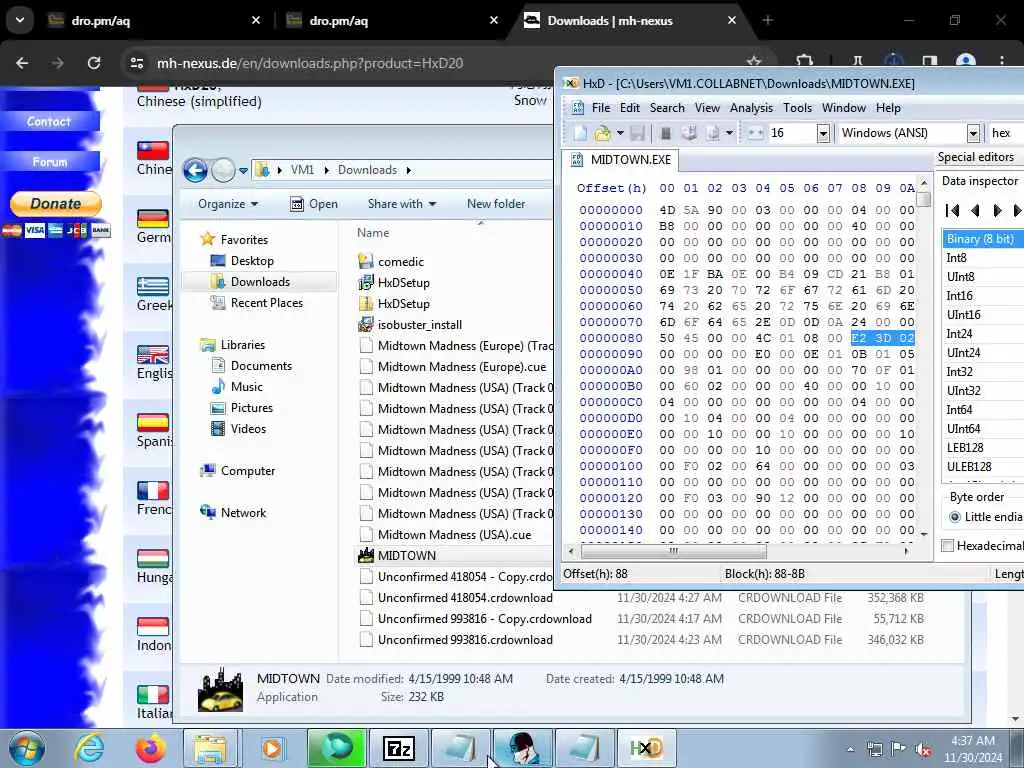Click Computer in Explorer navigation pane
The image size is (1024, 768).
point(239,471)
